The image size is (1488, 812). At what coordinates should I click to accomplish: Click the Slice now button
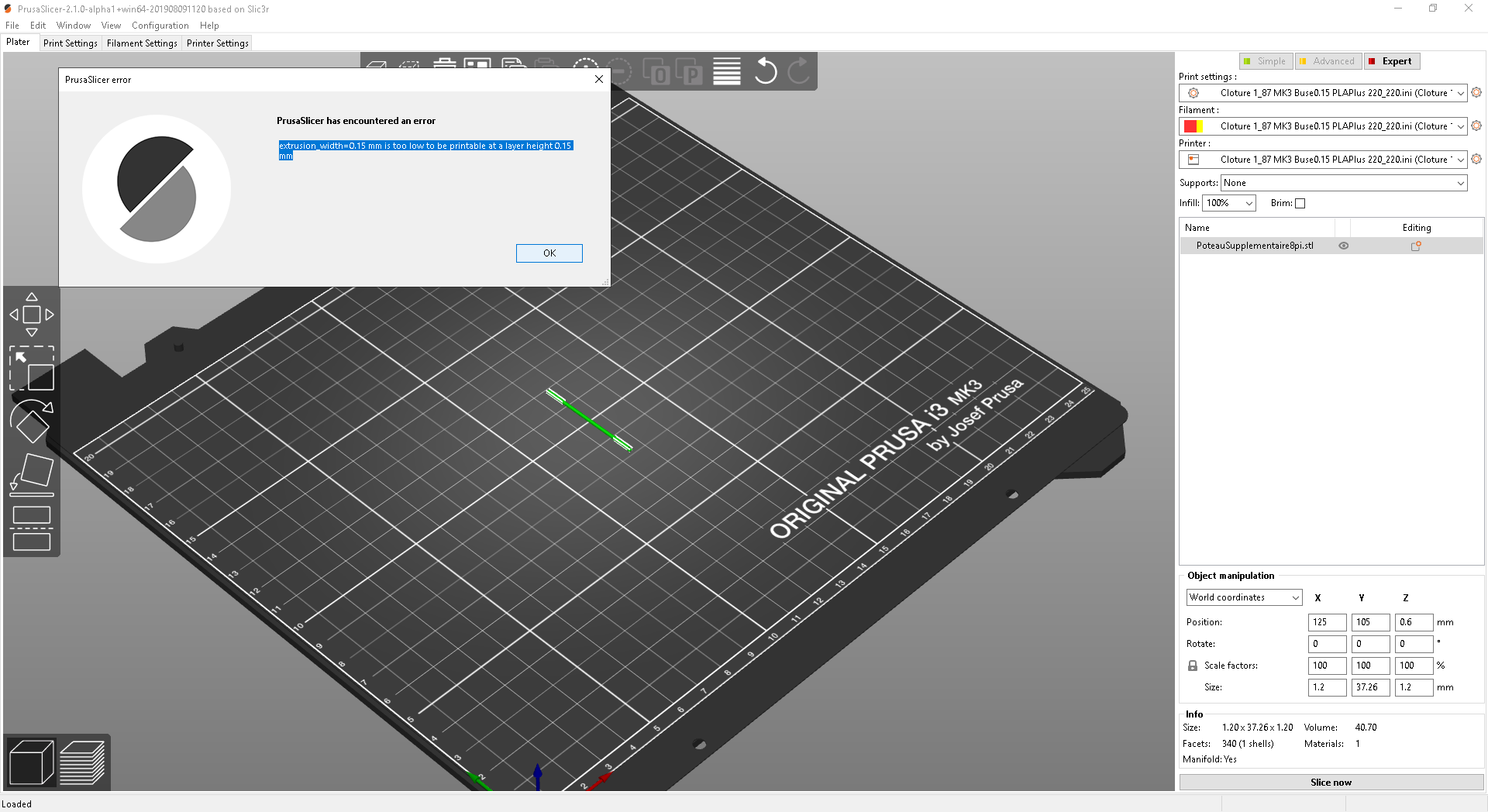(1331, 783)
